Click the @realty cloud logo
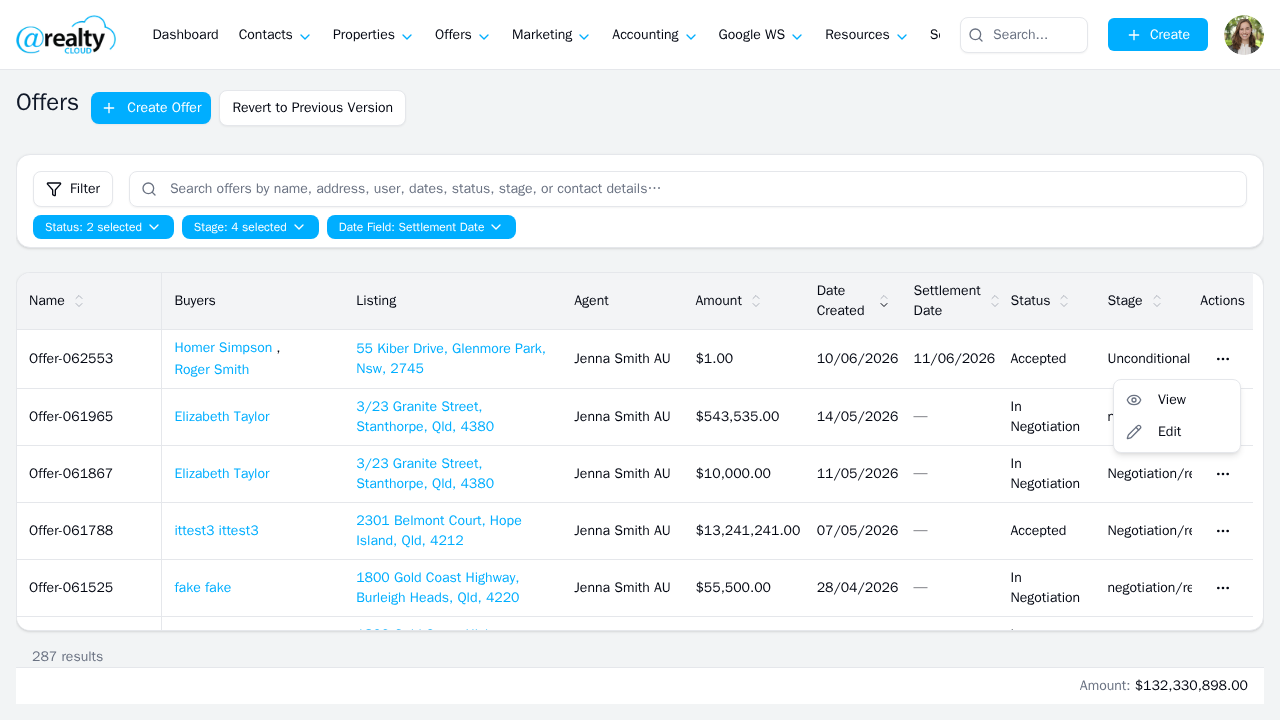Viewport: 1280px width, 720px height. tap(66, 35)
